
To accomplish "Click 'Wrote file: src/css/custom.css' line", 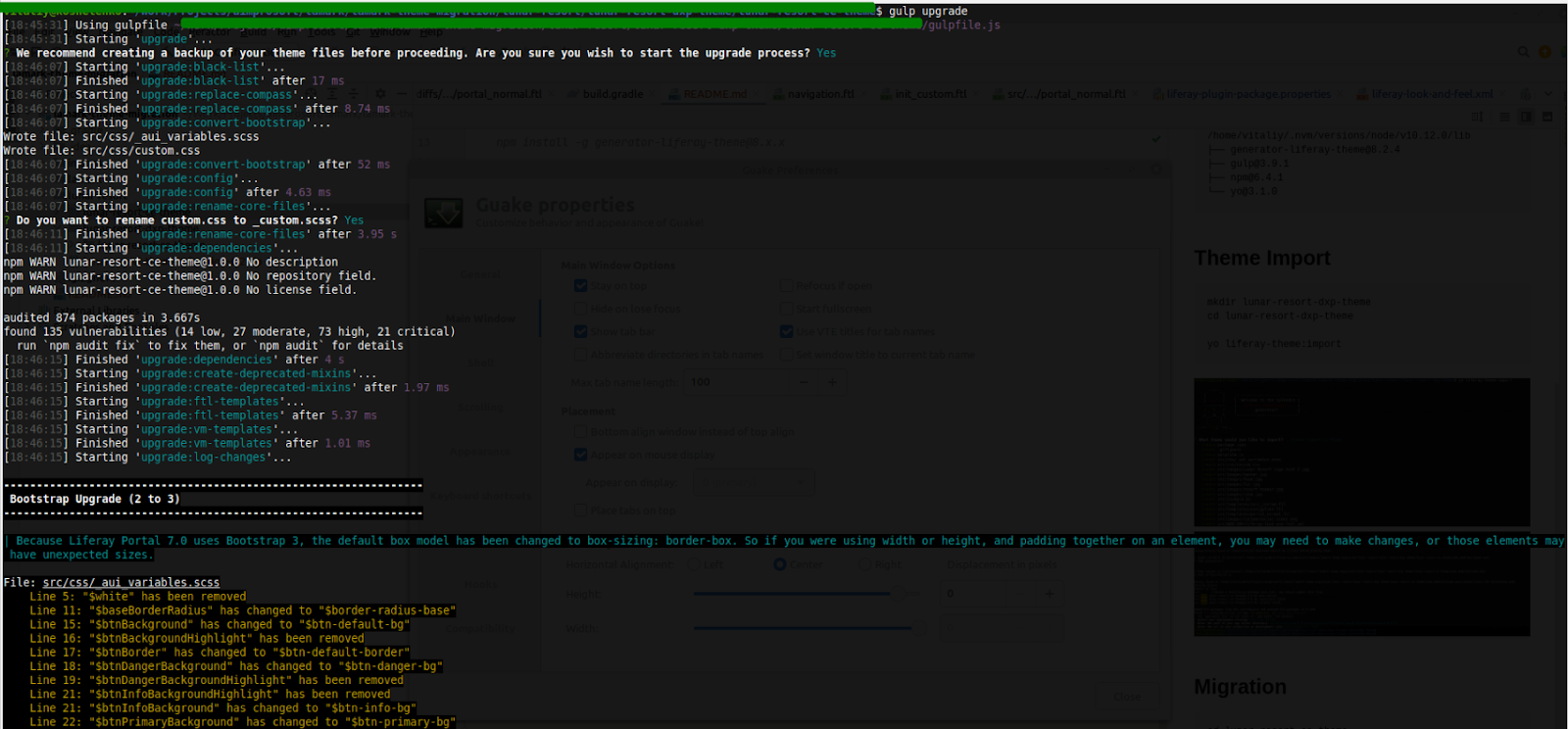I will (101, 150).
